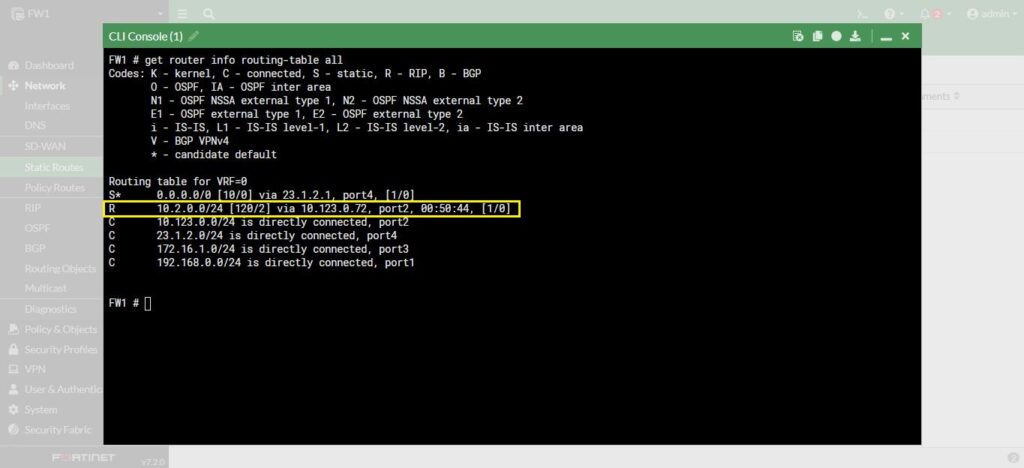
Task: Toggle the hamburger sidebar menu
Action: click(x=182, y=14)
